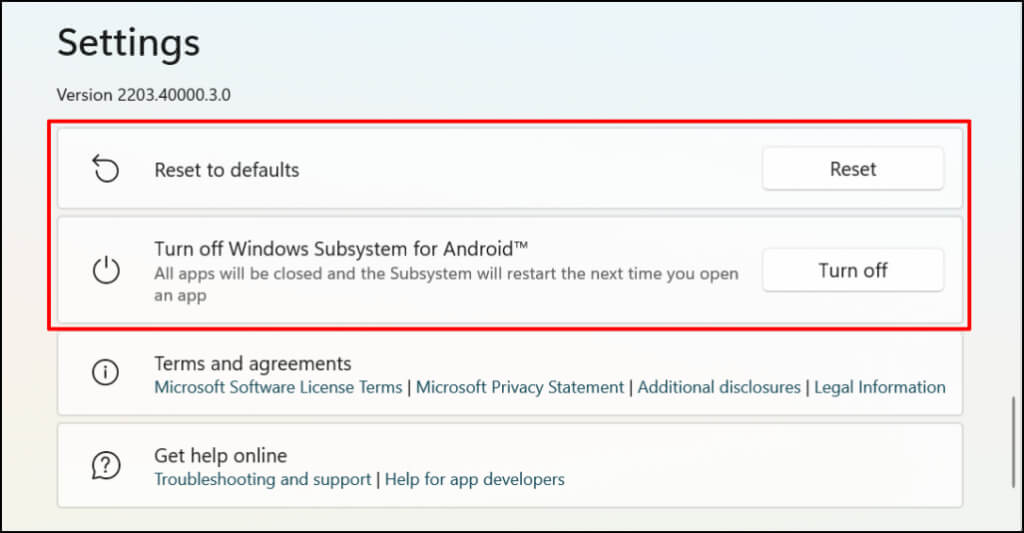Image resolution: width=1024 pixels, height=533 pixels.
Task: Click the Settings page heading
Action: [x=128, y=43]
